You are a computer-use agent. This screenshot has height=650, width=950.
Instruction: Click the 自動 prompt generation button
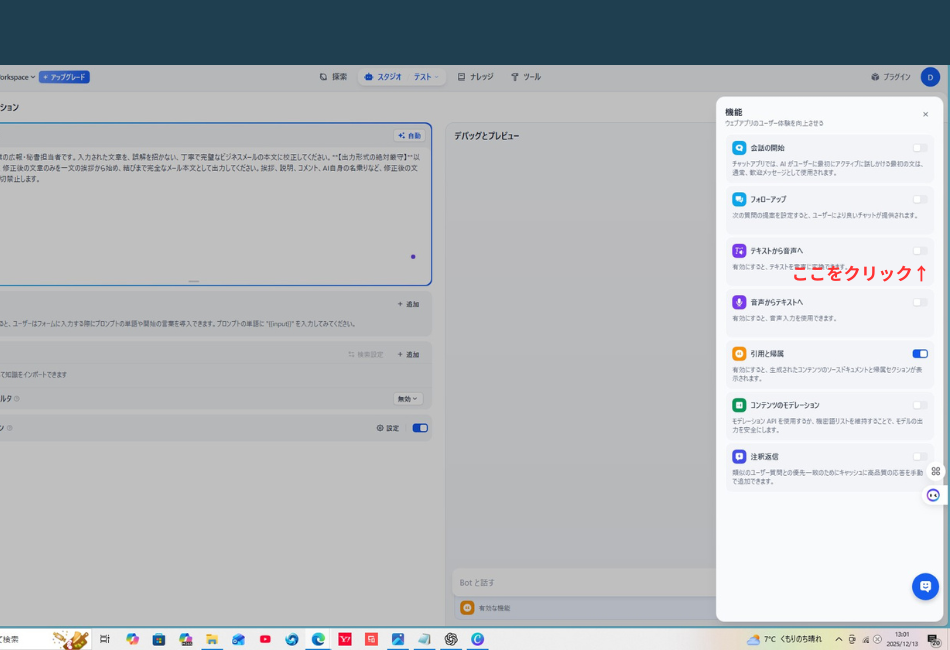point(409,136)
